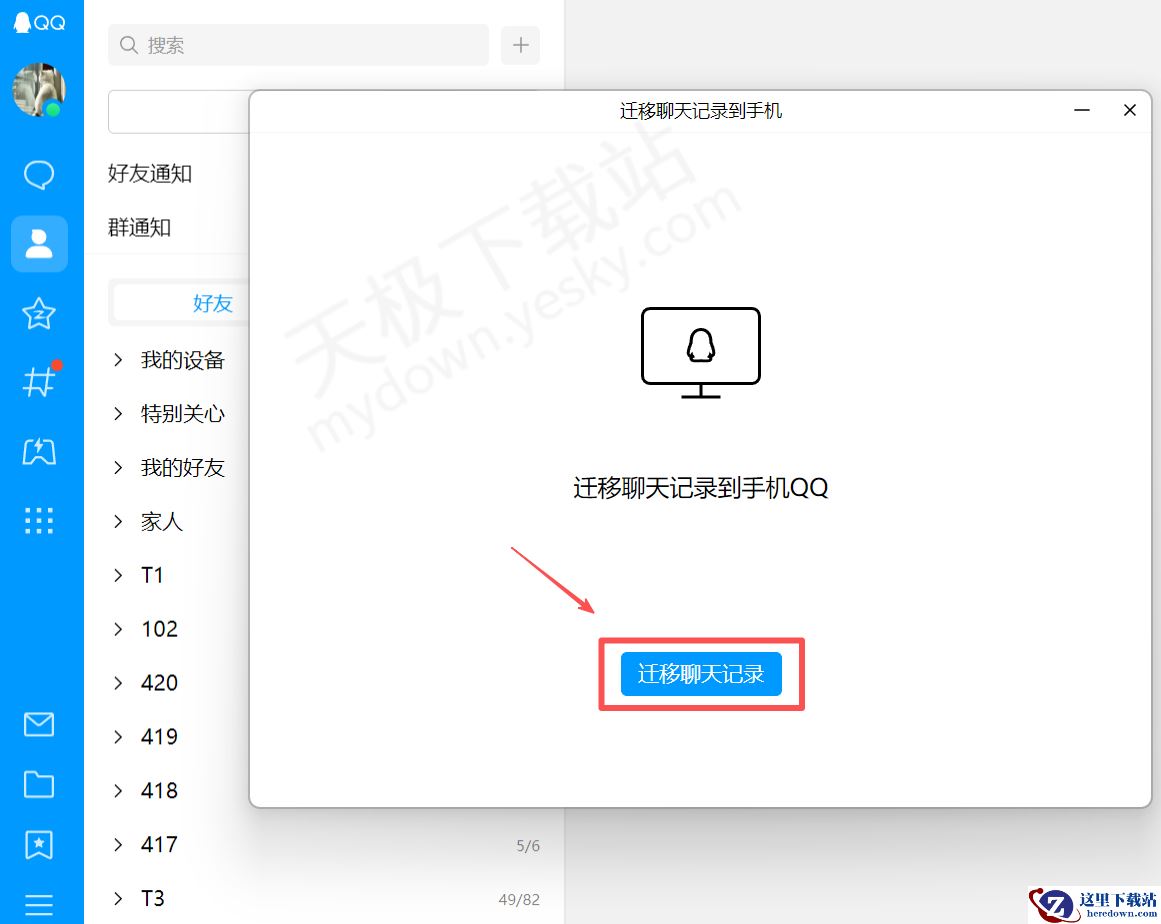Switch to the 好友 tab

213,304
